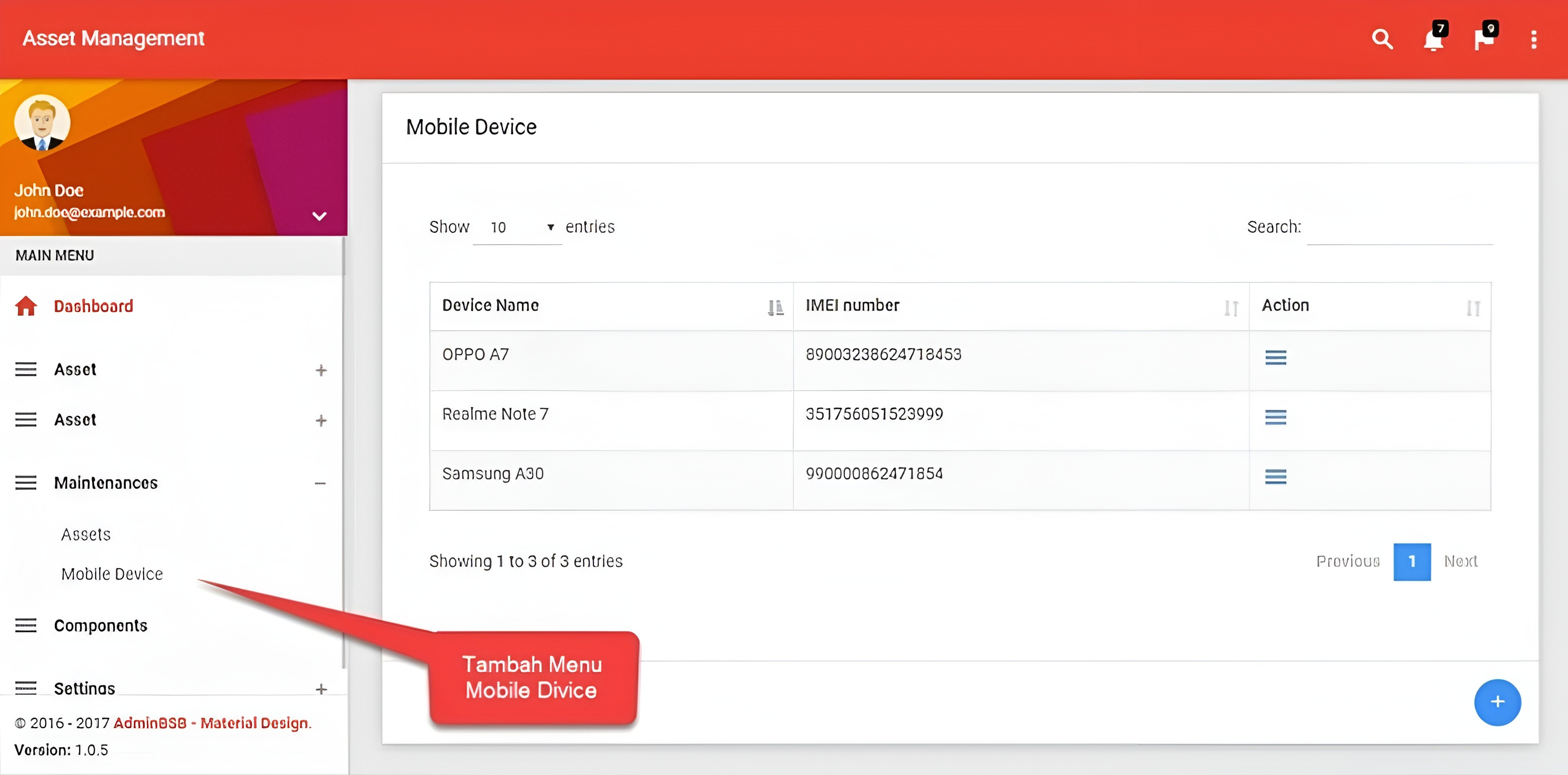This screenshot has width=1568, height=775.
Task: Open the flag tasks icon with 9 badge
Action: pos(1485,38)
